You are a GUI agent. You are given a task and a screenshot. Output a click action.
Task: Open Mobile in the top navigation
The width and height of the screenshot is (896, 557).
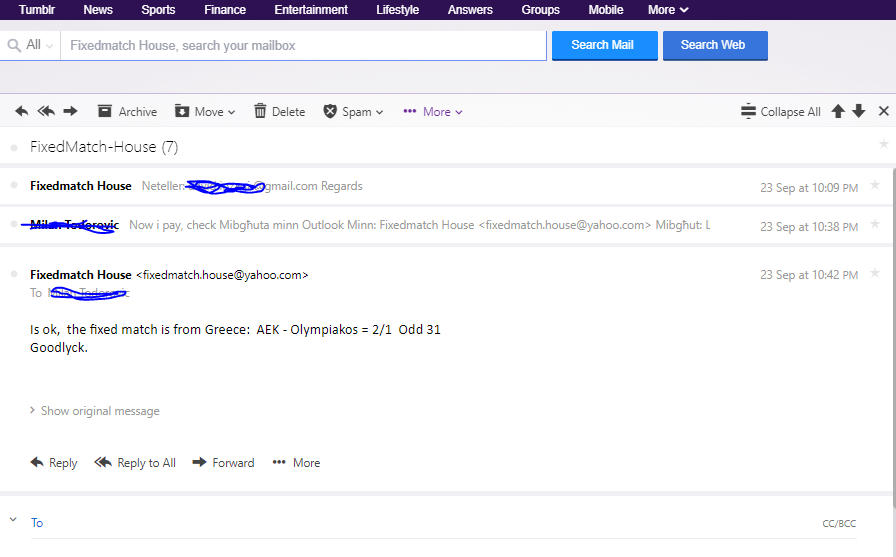pyautogui.click(x=606, y=10)
